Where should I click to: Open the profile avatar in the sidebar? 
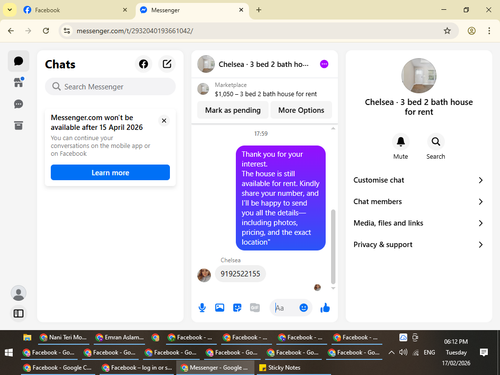tap(18, 293)
